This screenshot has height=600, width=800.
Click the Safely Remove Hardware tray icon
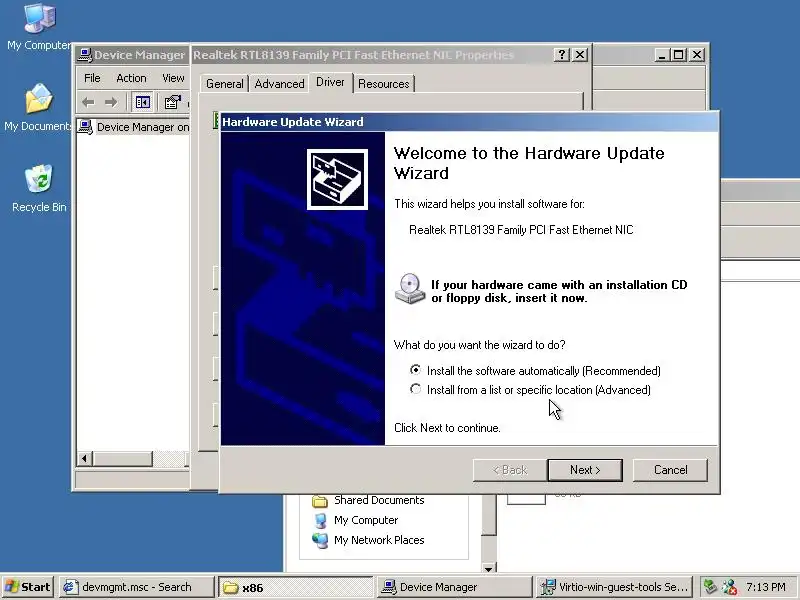tap(710, 587)
